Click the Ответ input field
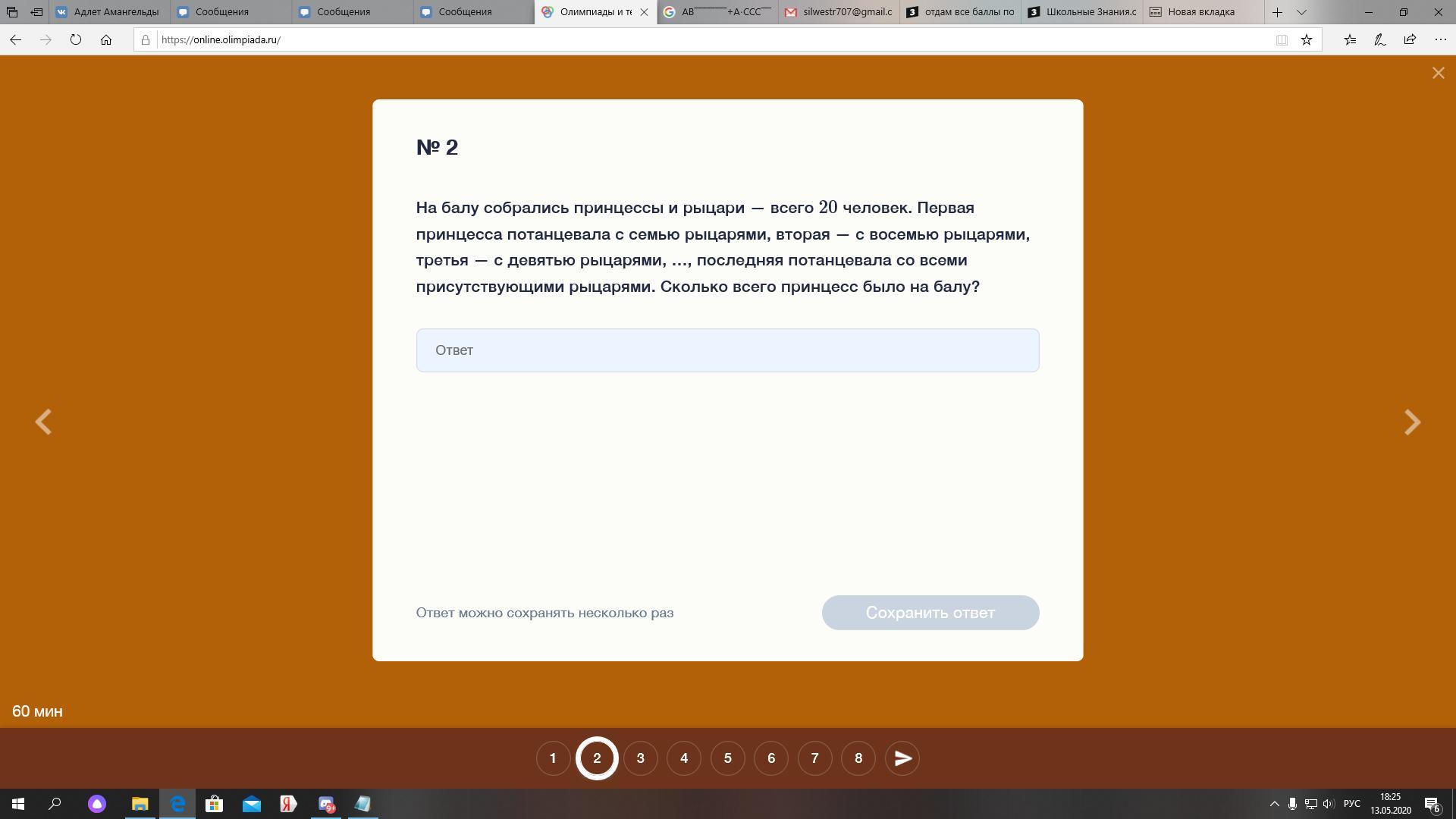 pyautogui.click(x=727, y=350)
